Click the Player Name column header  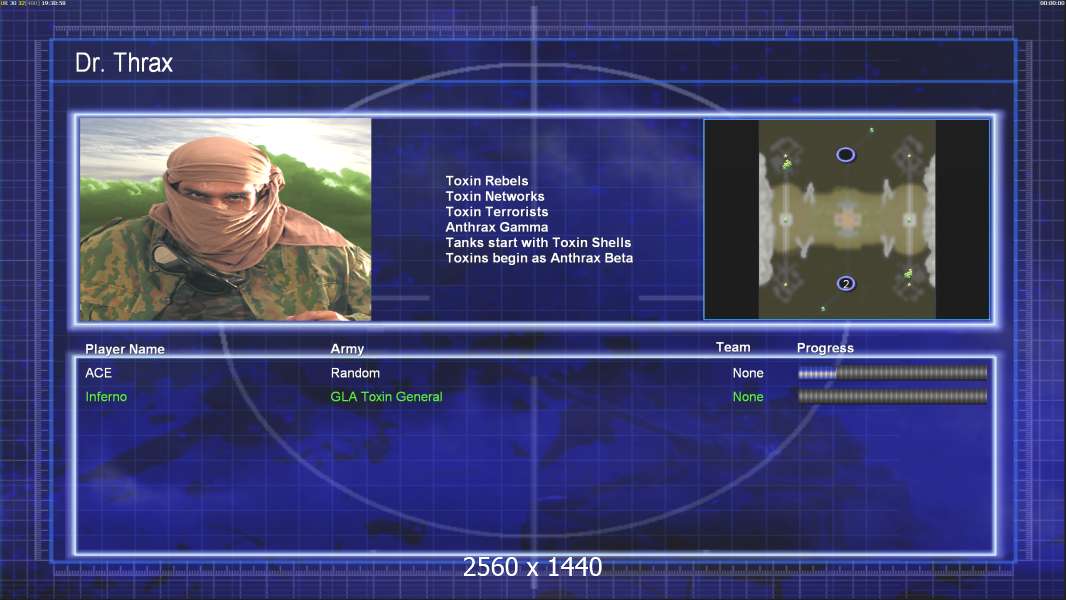(x=125, y=349)
